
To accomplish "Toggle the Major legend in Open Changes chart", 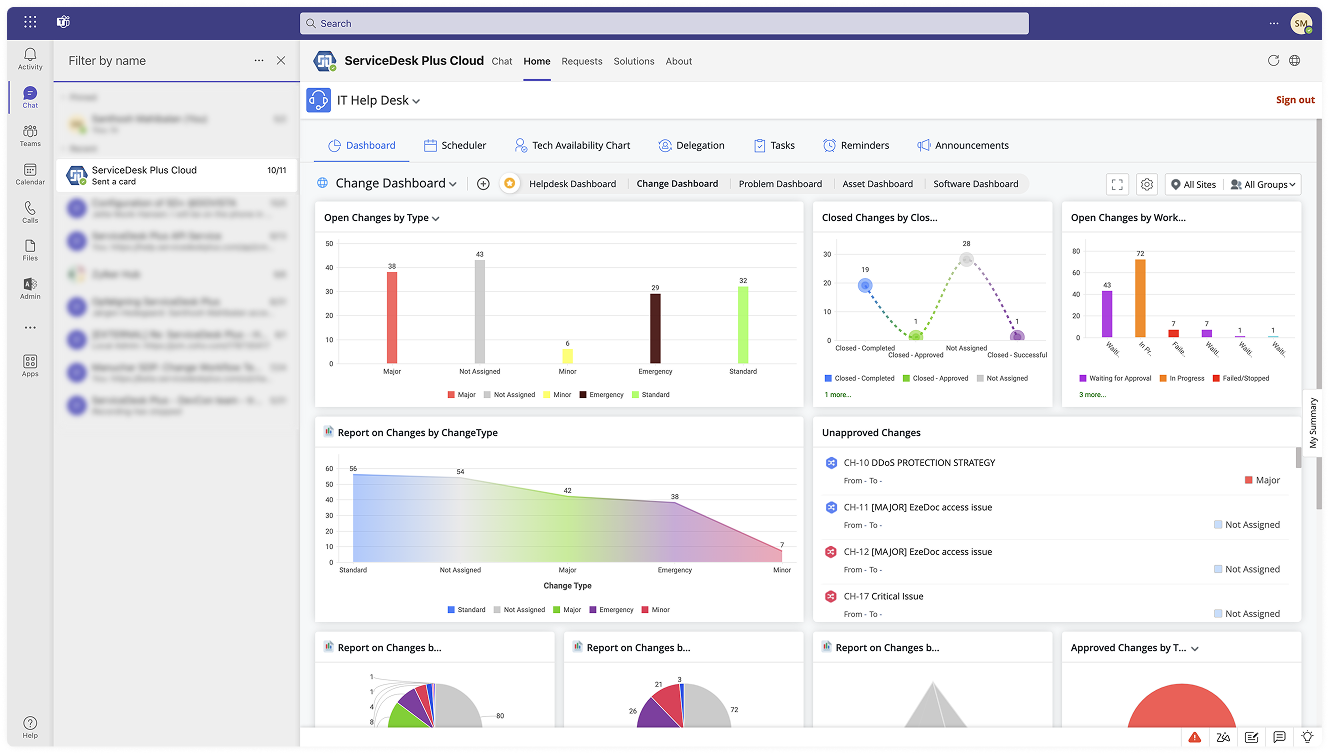I will click(461, 395).
